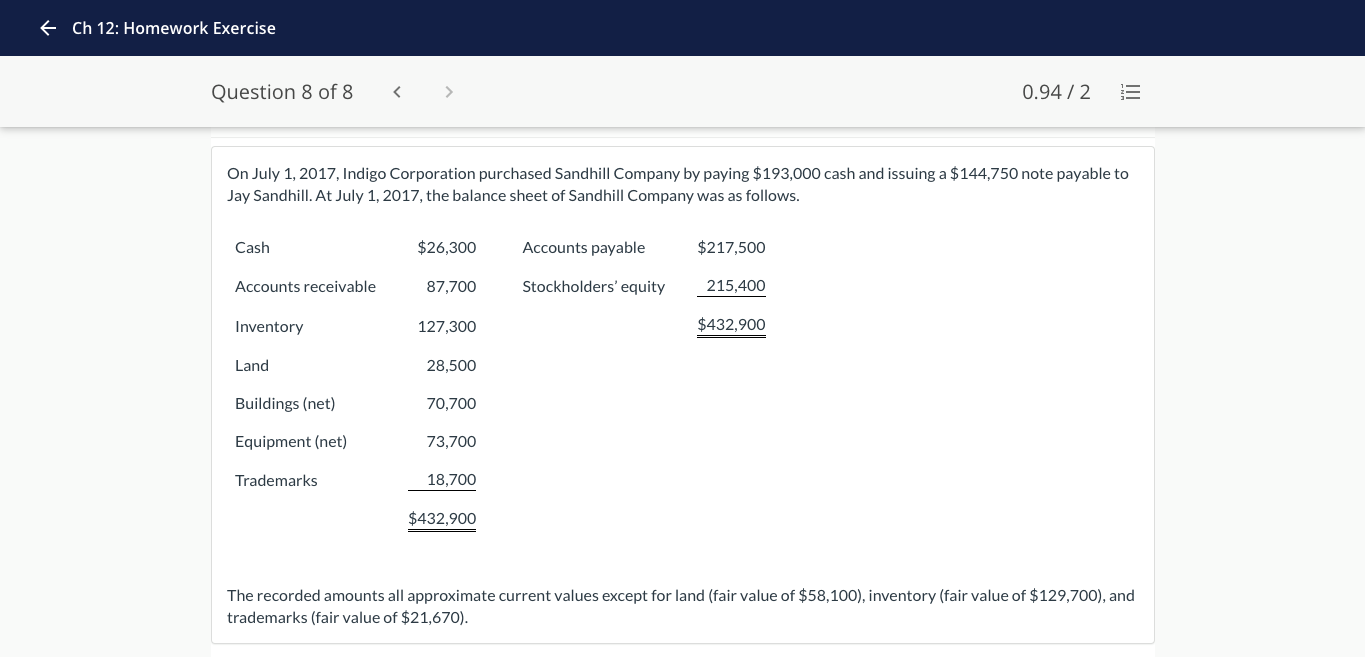
Task: Select the Stockholders' equity value 215,400
Action: (x=735, y=285)
